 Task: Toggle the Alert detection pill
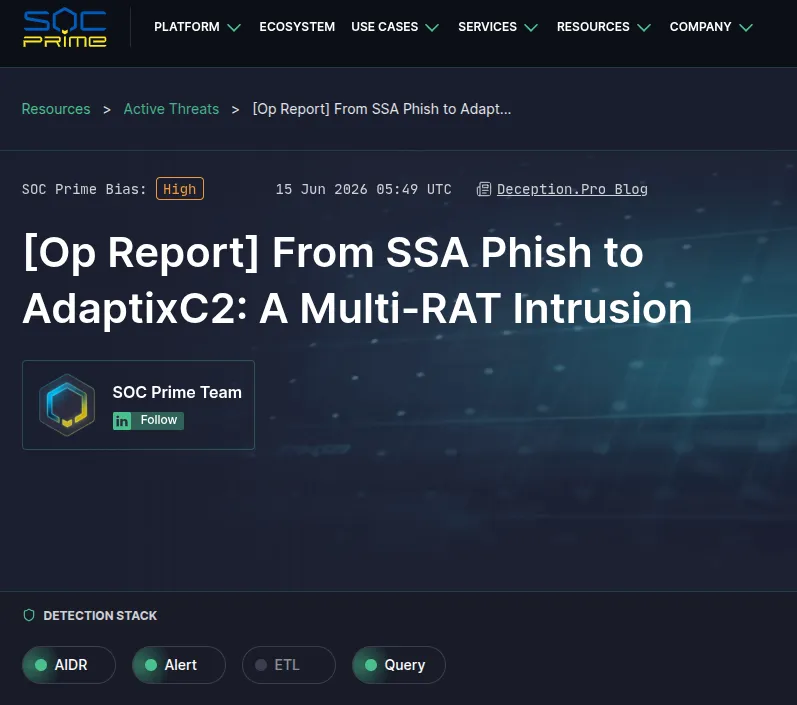point(178,665)
